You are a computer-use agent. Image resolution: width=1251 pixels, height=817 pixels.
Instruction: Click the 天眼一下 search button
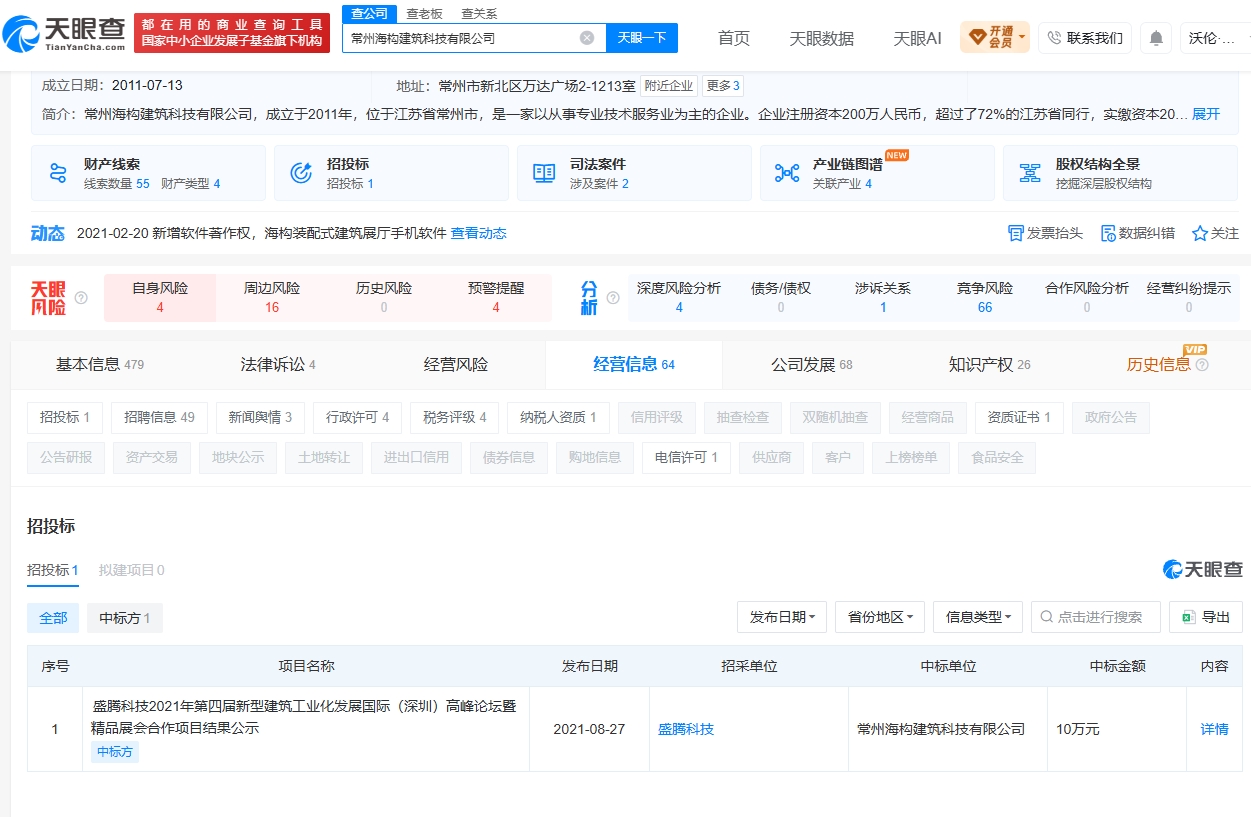(642, 38)
